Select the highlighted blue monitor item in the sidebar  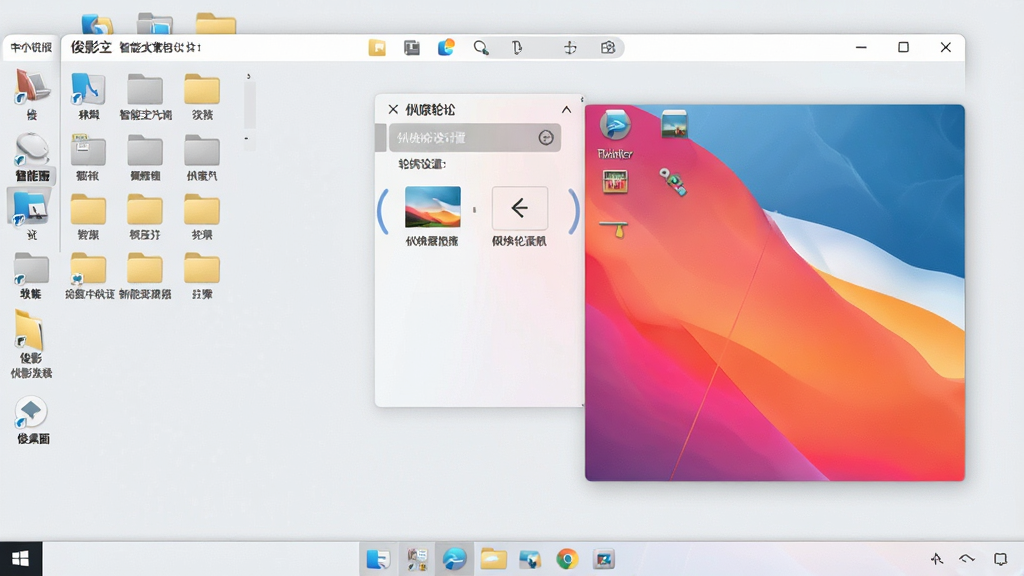pos(29,208)
